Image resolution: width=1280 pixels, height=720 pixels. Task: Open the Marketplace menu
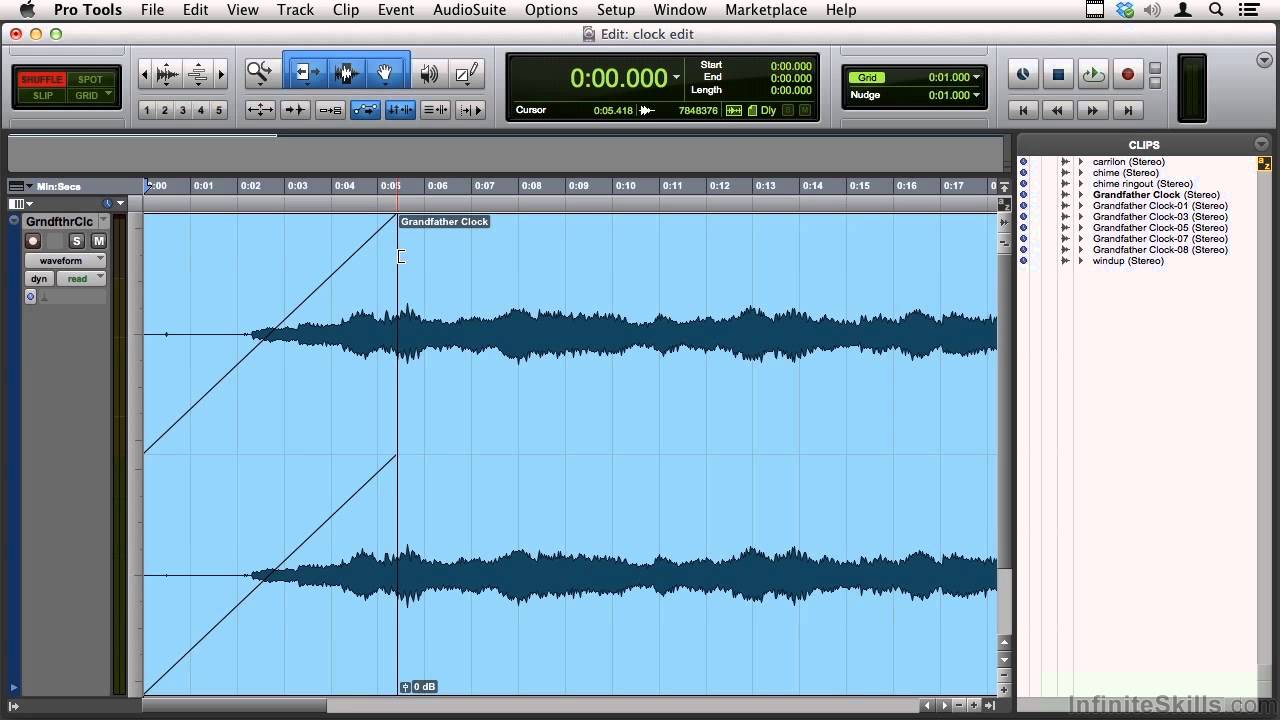pos(766,10)
